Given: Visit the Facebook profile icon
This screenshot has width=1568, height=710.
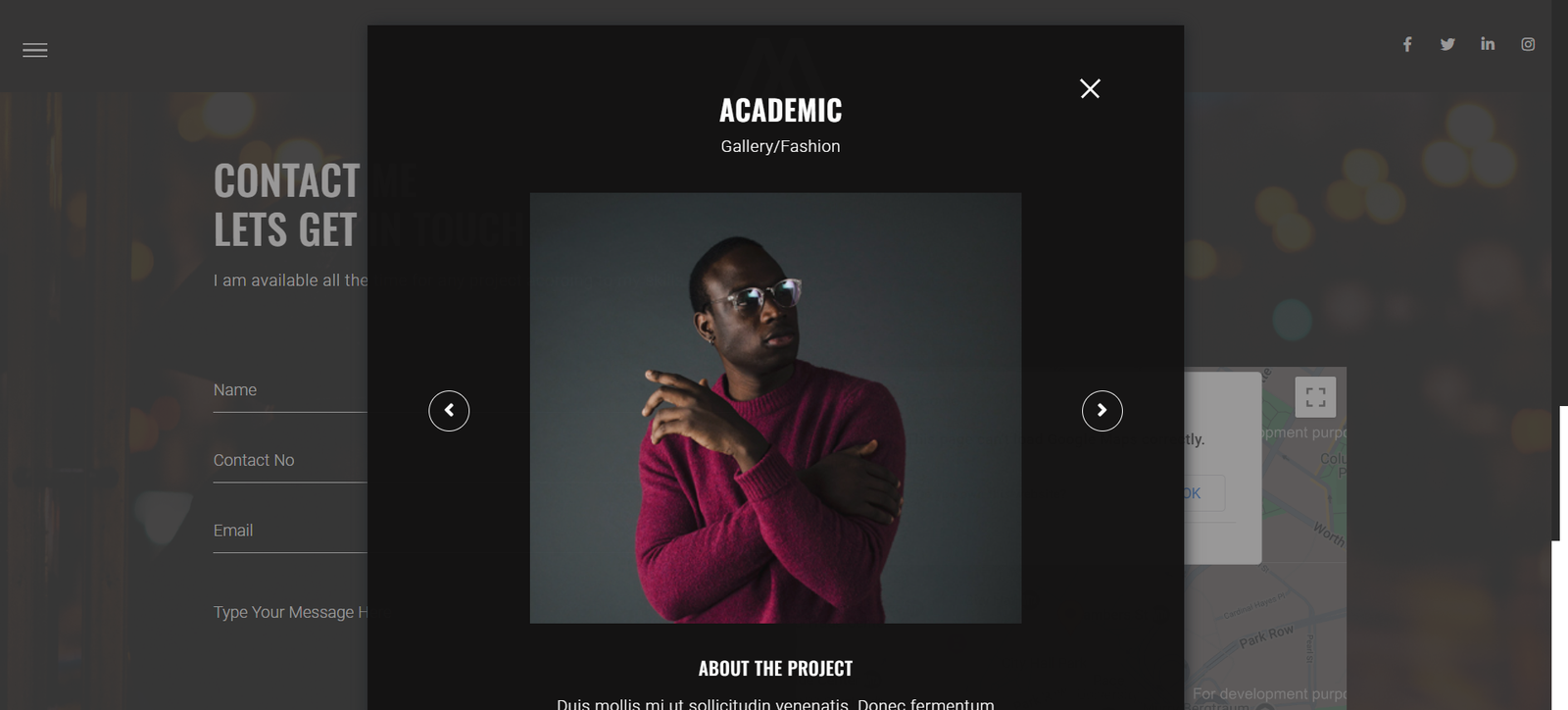Looking at the screenshot, I should pos(1407,44).
